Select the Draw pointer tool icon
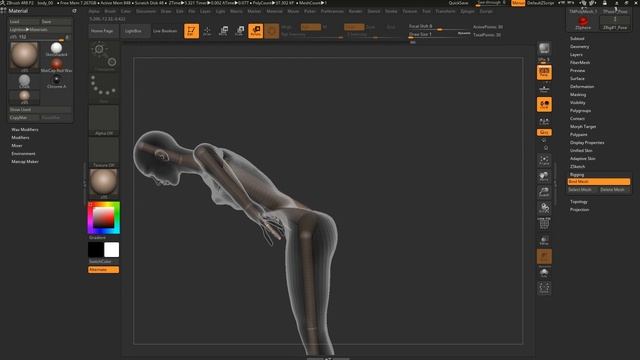The height and width of the screenshot is (360, 640). pos(207,31)
